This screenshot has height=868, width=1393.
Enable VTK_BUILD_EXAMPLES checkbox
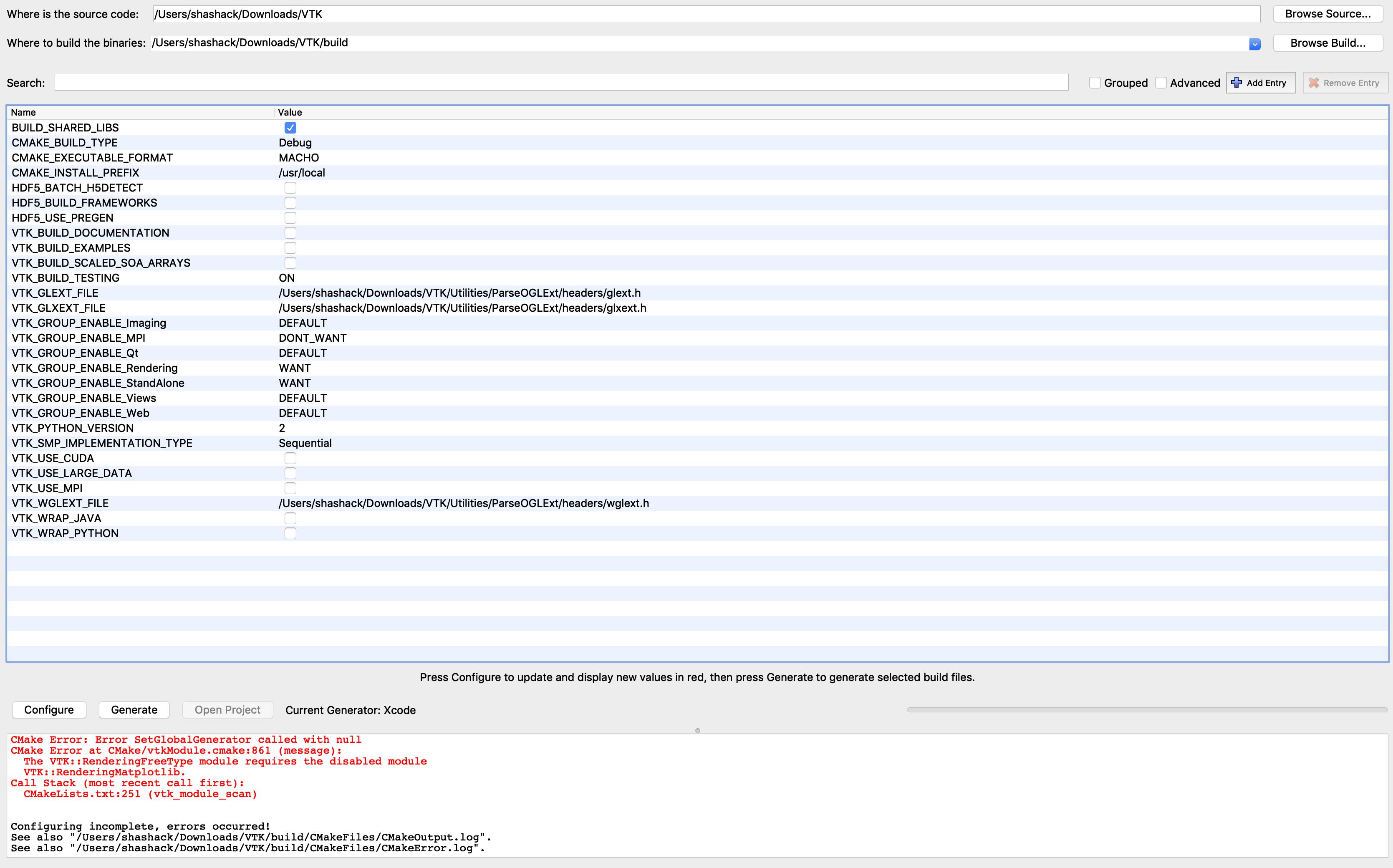pyautogui.click(x=290, y=248)
